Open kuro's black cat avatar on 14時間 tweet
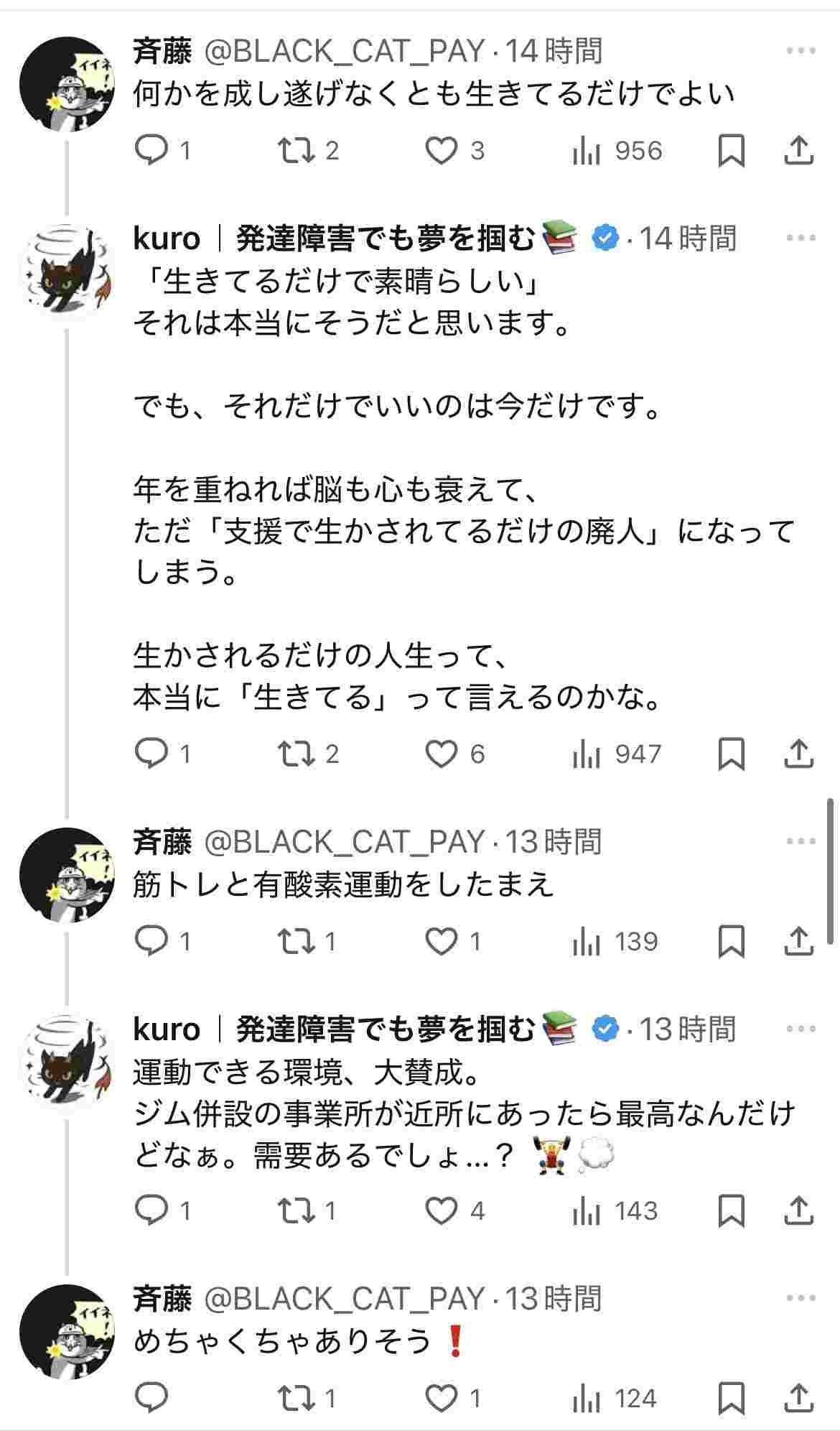 [x=67, y=272]
